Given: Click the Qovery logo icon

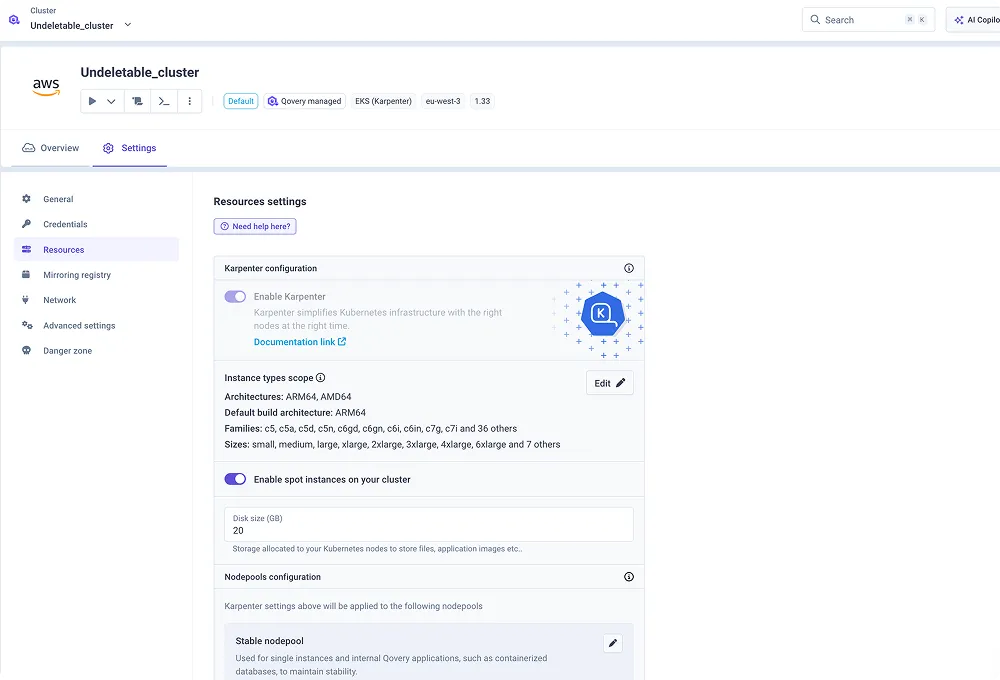Looking at the screenshot, I should tap(14, 20).
